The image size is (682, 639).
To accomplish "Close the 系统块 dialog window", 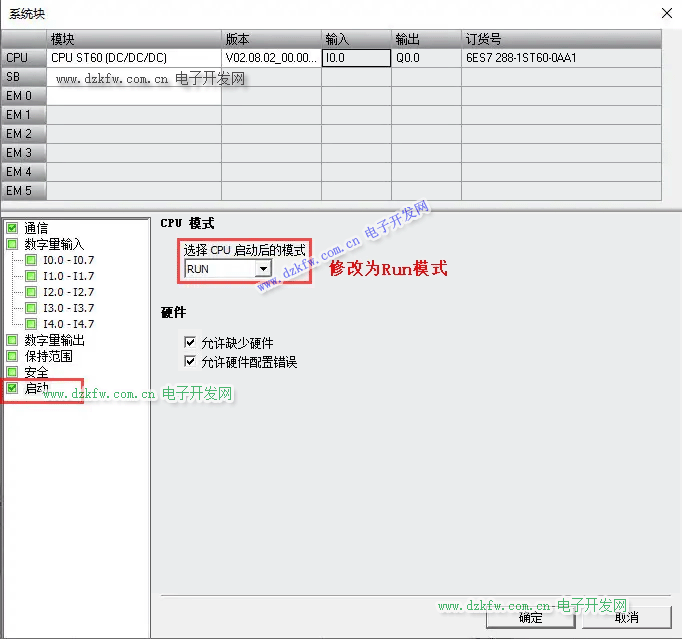I will pos(667,12).
